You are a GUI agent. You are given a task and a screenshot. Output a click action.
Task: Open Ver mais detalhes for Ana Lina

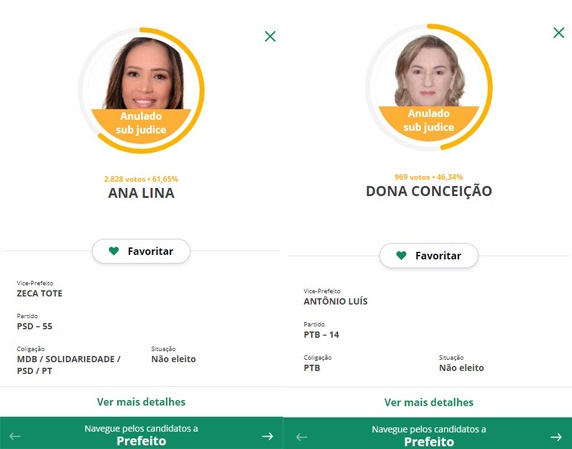(x=141, y=402)
